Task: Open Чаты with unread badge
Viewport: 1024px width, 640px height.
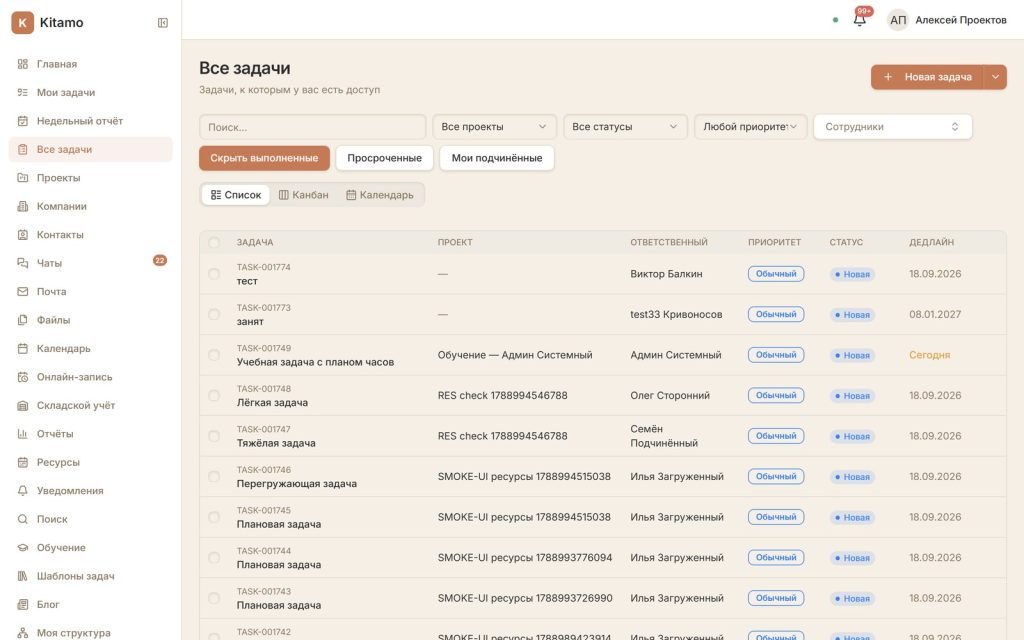Action: point(90,263)
